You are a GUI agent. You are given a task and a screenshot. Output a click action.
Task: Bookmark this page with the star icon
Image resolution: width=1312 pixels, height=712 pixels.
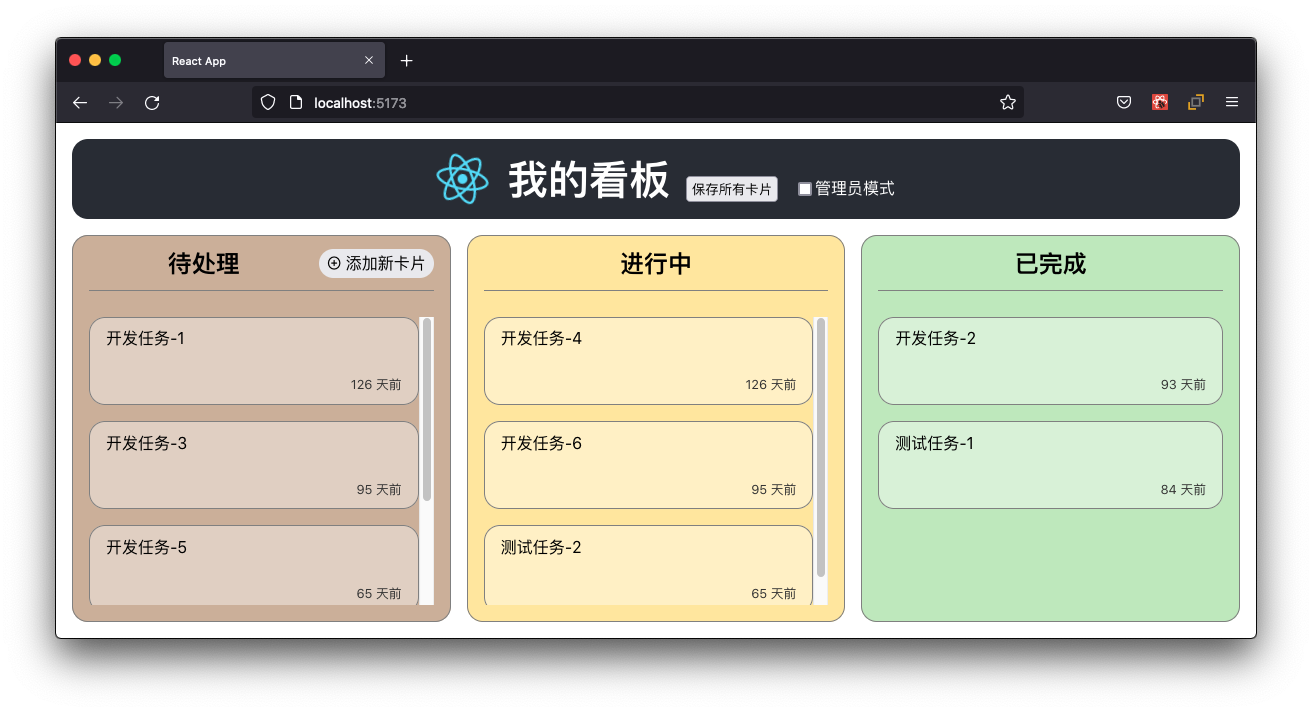click(1008, 102)
